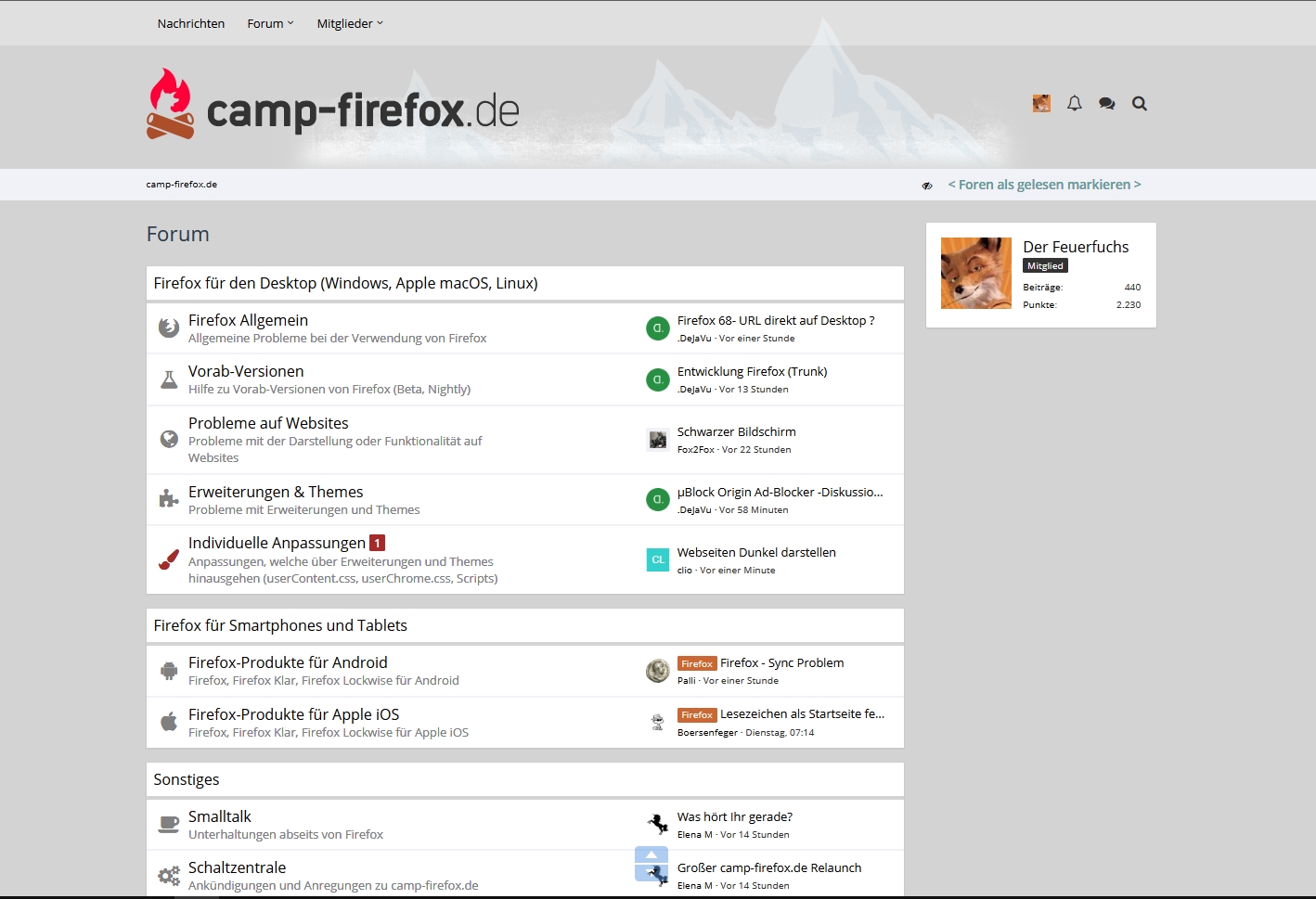Viewport: 1316px width, 899px height.
Task: Open thread 'µBlock Origin Ad-Blocker -Diskussio...'
Action: (781, 492)
